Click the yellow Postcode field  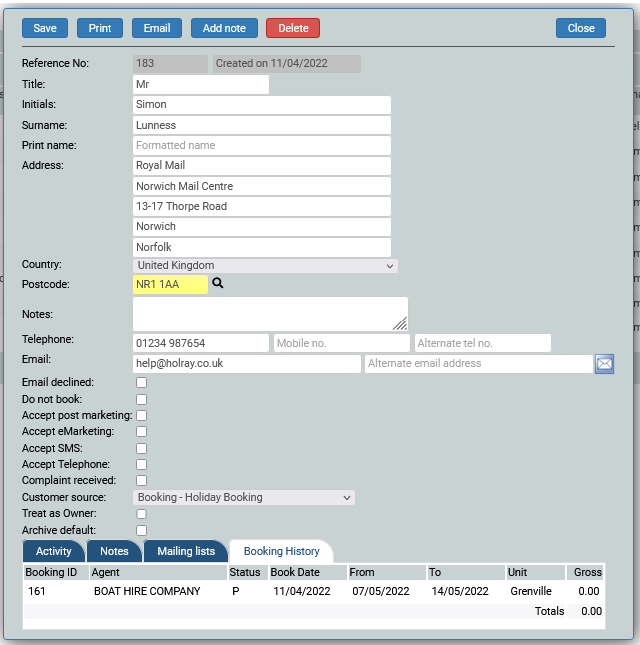pos(170,284)
